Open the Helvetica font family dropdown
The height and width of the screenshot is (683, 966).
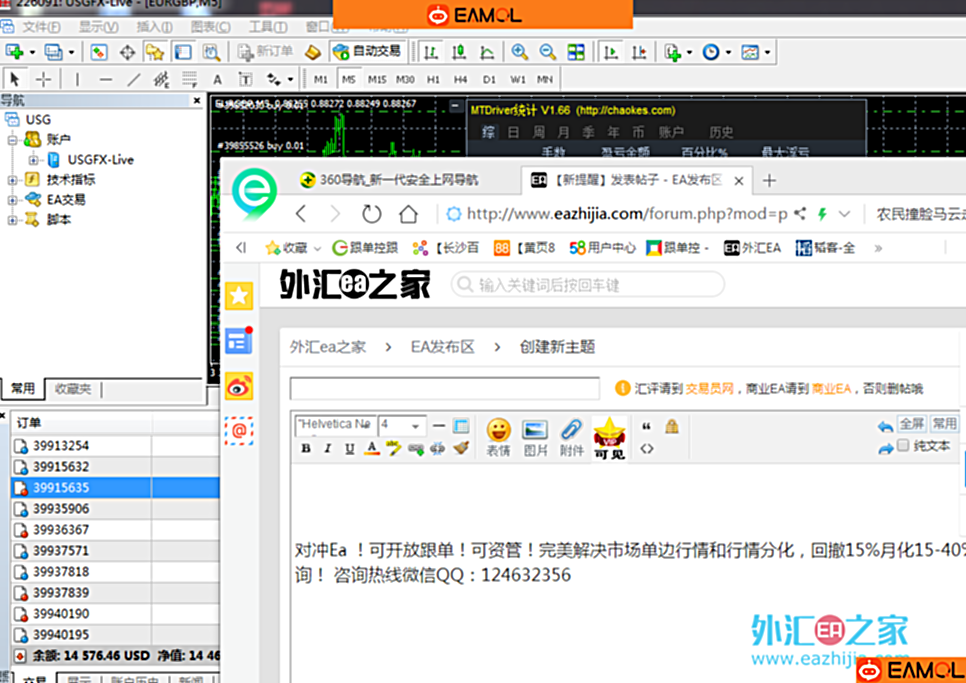pyautogui.click(x=336, y=425)
